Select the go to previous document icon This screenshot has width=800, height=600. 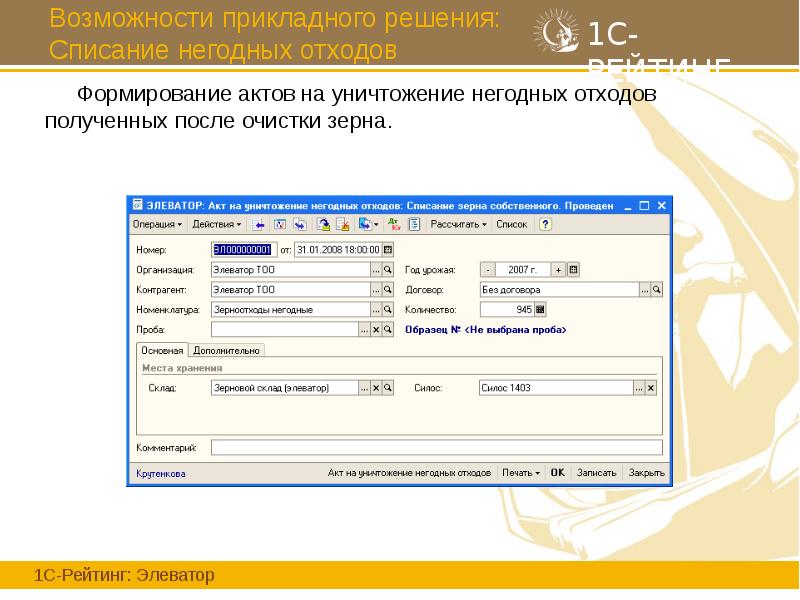(257, 222)
